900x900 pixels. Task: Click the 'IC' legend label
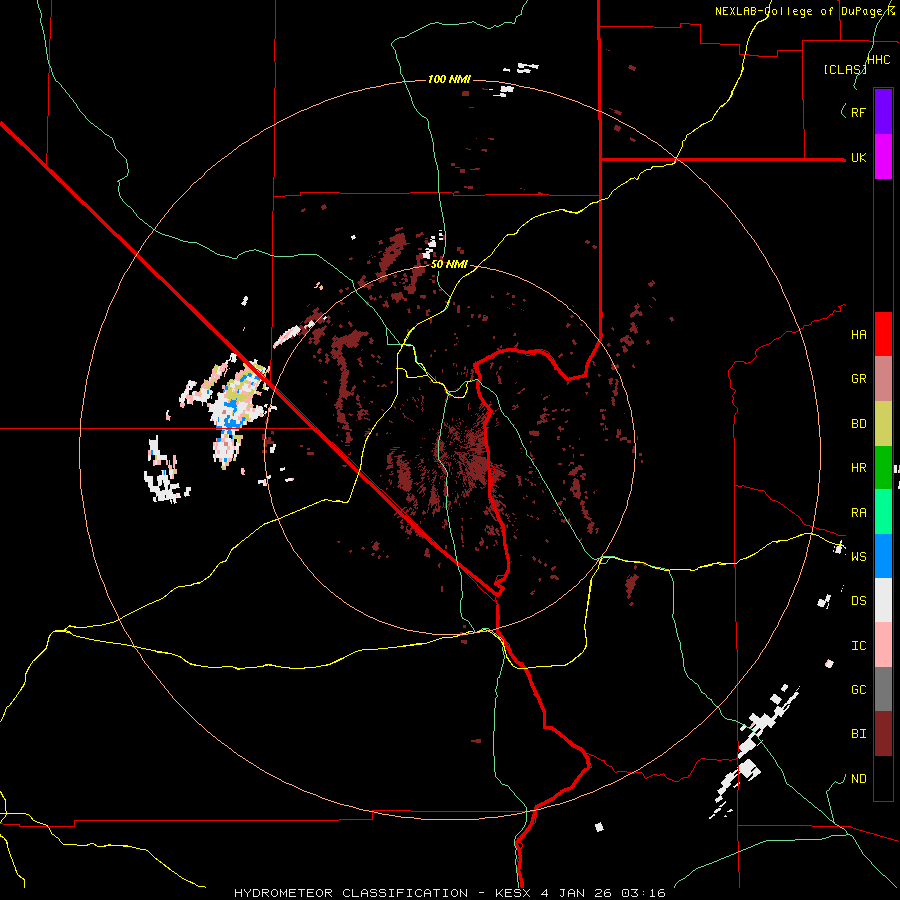(858, 646)
